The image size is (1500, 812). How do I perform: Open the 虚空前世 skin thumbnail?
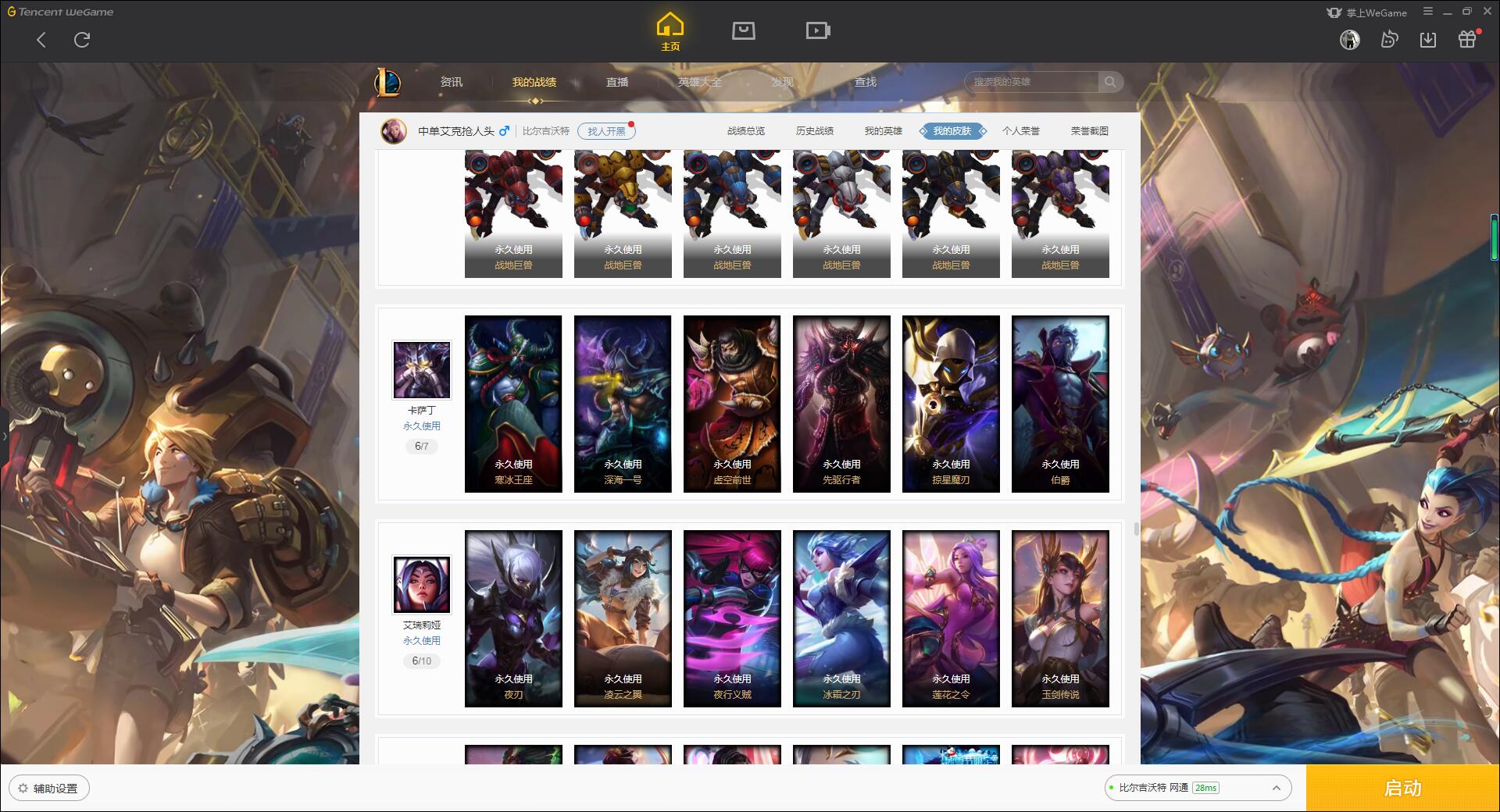(732, 404)
